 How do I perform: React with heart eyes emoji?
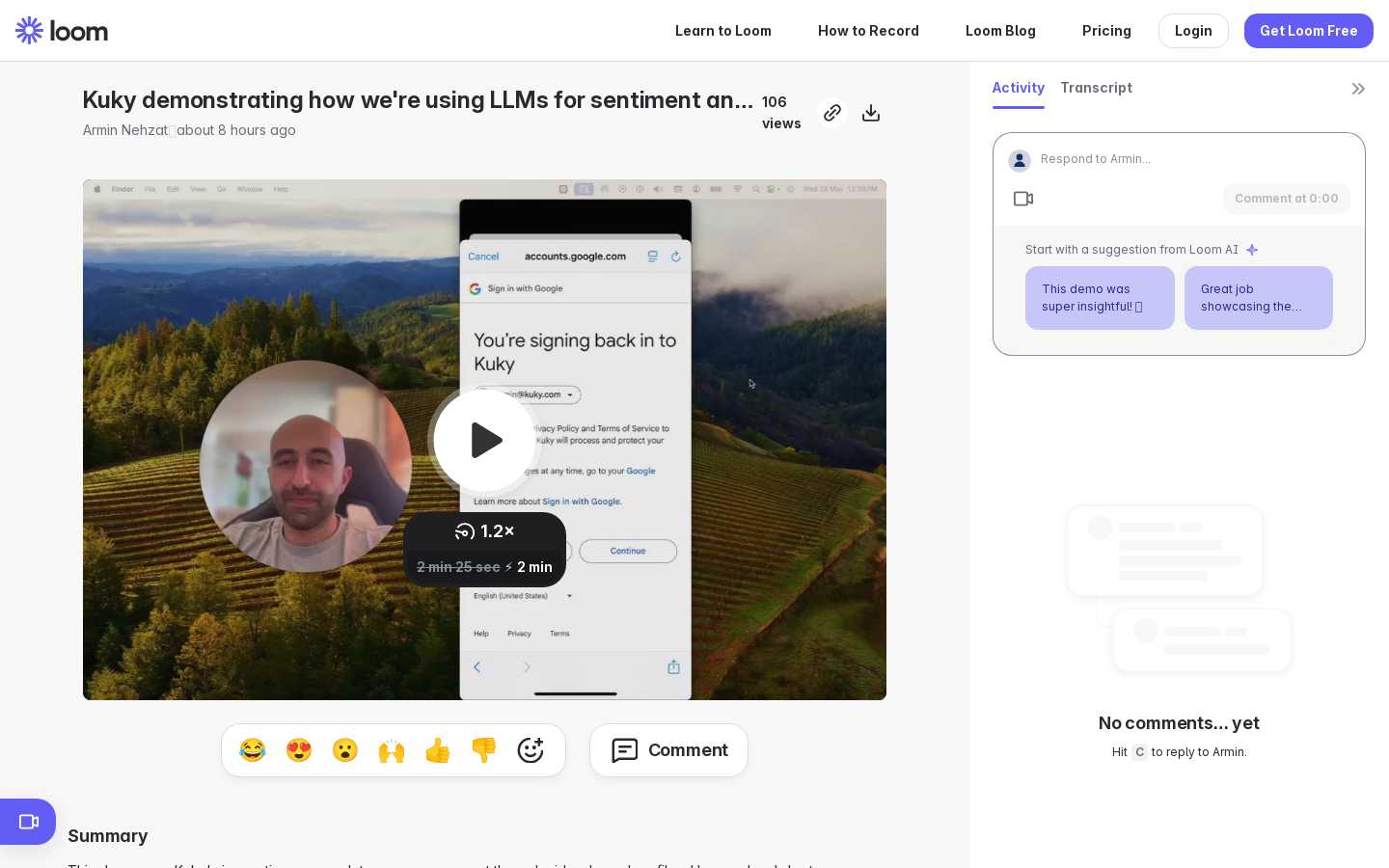(299, 750)
